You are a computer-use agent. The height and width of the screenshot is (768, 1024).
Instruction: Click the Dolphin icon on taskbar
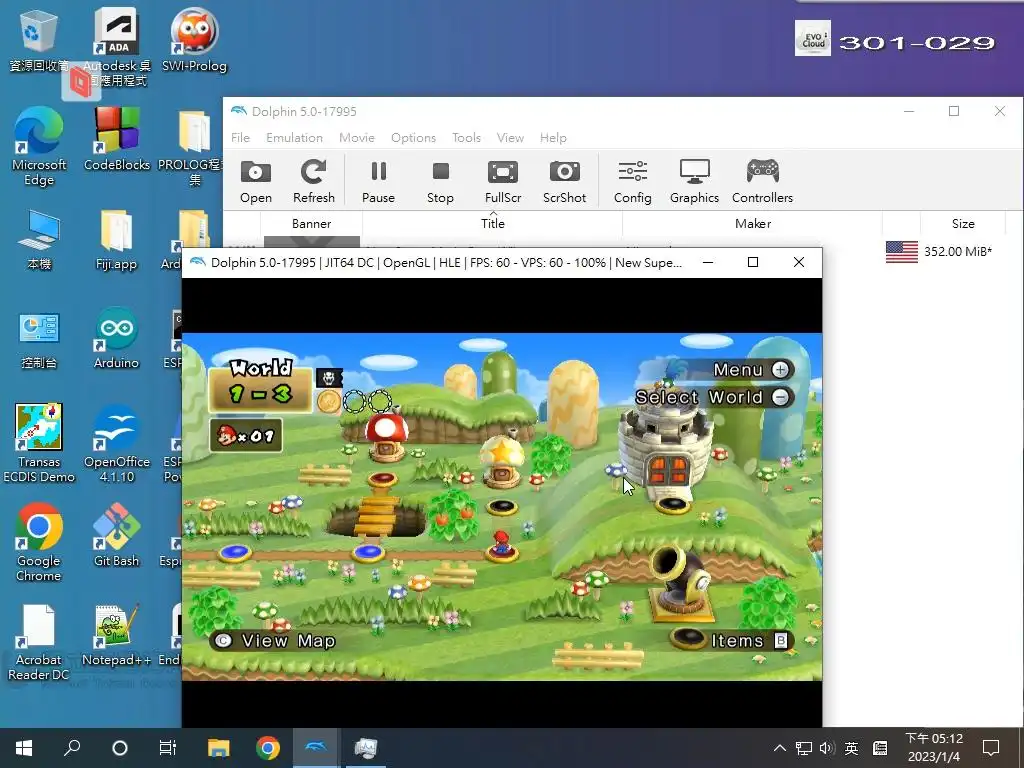click(316, 748)
